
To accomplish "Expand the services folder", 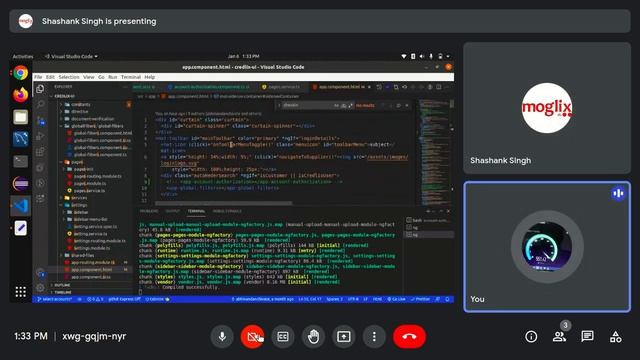I will [79, 198].
